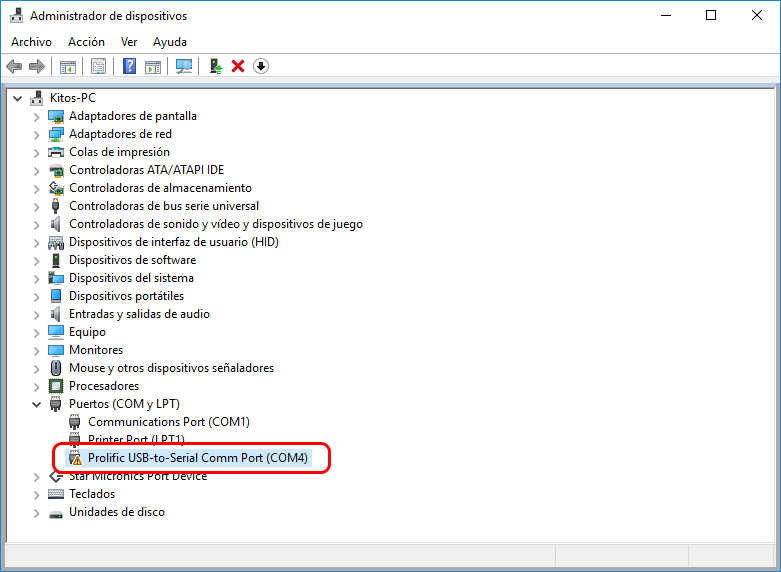
Task: Click the speaker icon for sonido y vídeo
Action: click(x=56, y=224)
